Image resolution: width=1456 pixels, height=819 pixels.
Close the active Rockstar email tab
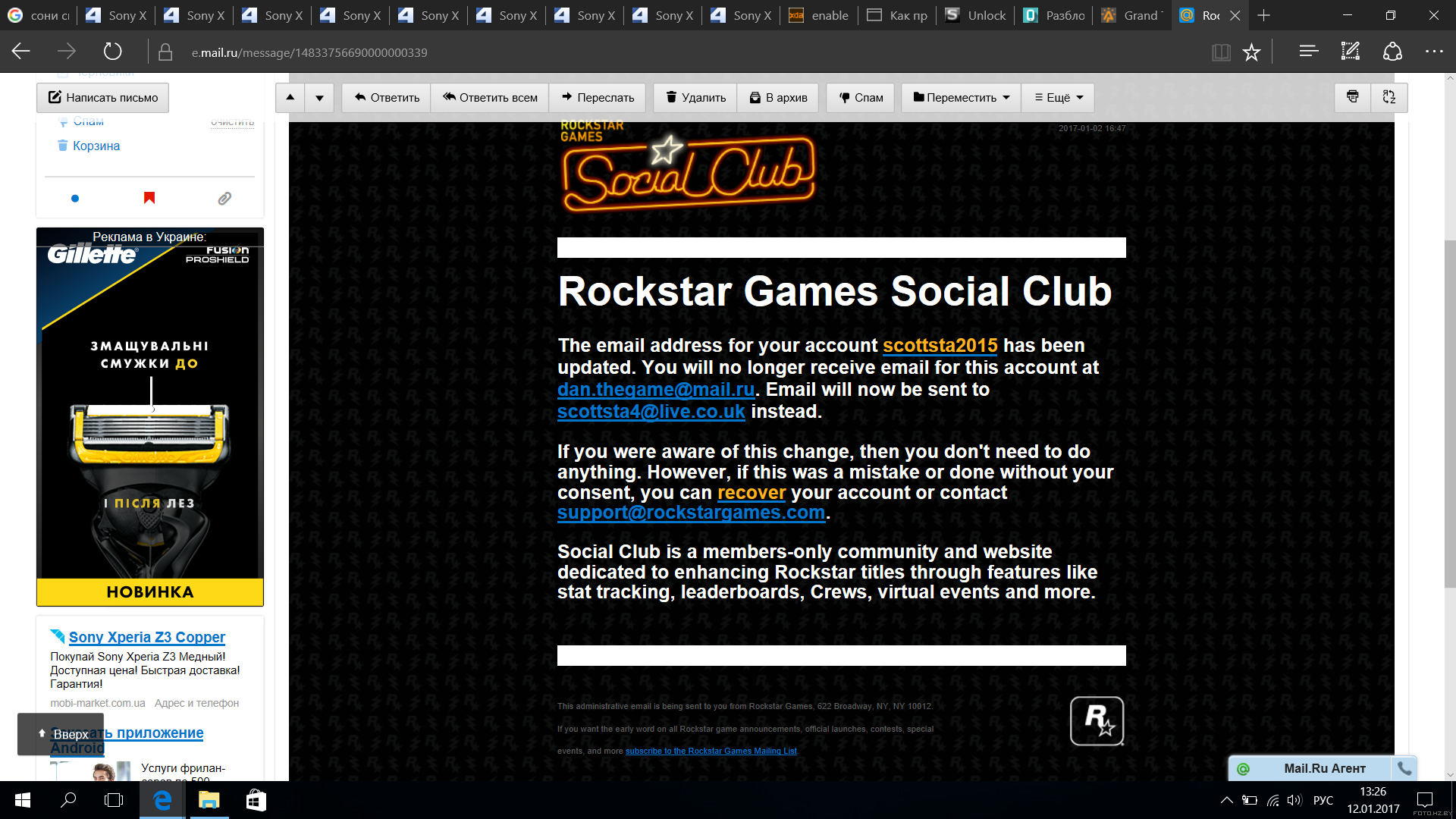pyautogui.click(x=1235, y=15)
